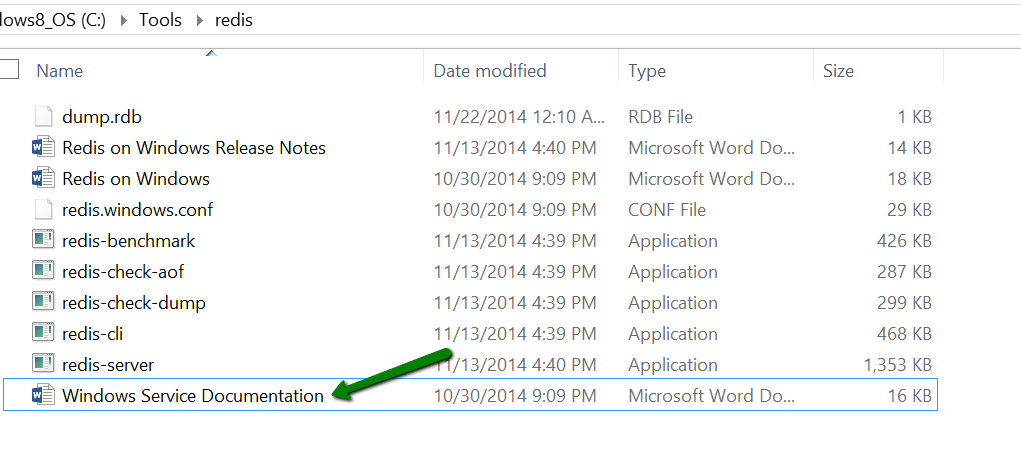Click the redis-check-aof application icon

click(x=42, y=271)
